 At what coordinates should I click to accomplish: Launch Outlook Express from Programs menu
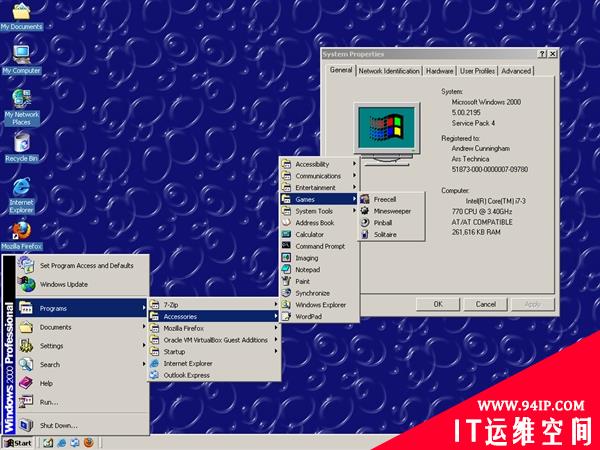click(214, 375)
